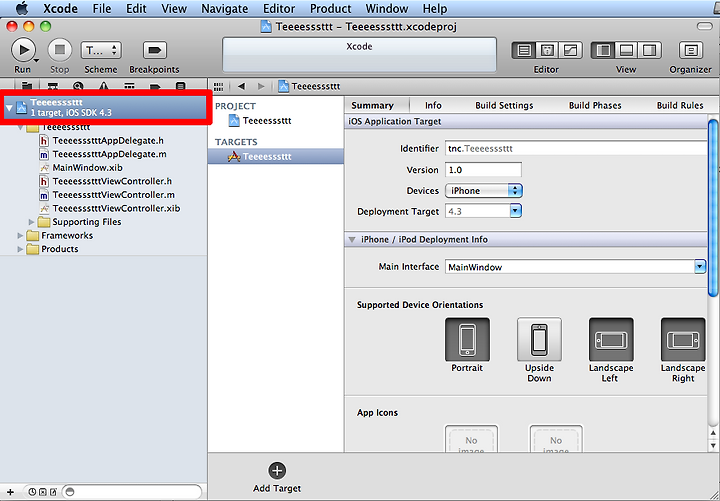The image size is (720, 501).
Task: Click the first empty App Icons image well
Action: (471, 439)
